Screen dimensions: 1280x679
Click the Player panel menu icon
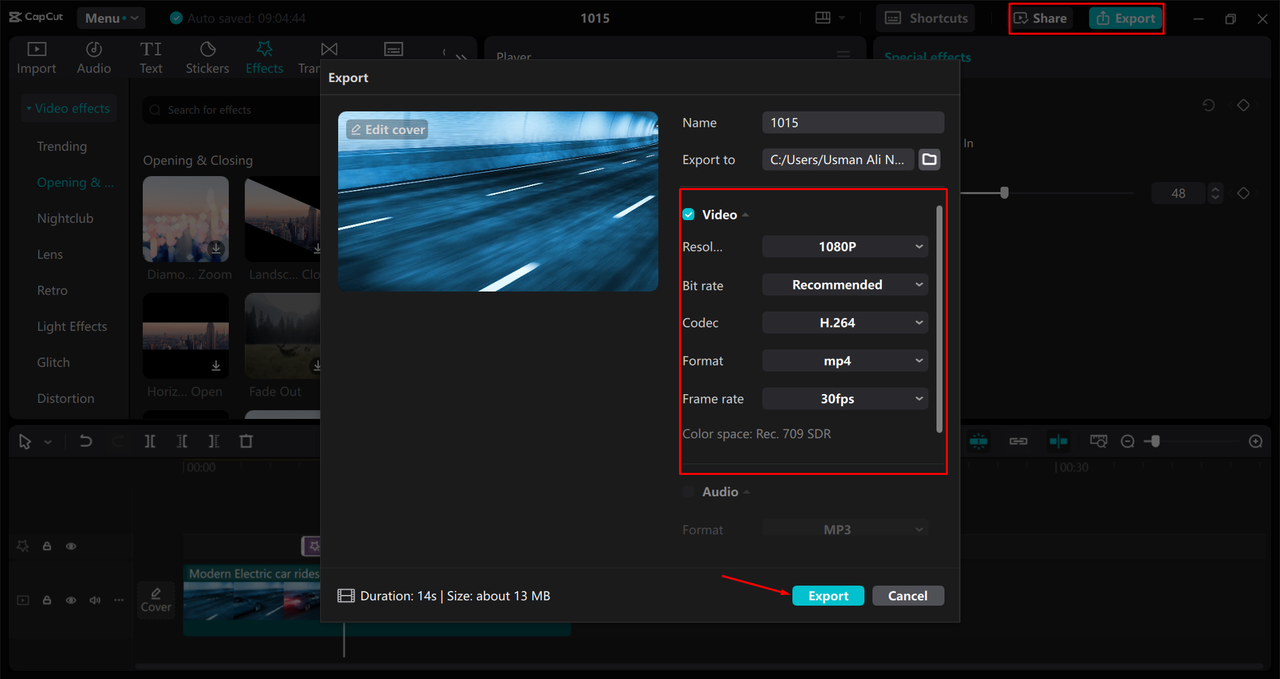click(843, 57)
